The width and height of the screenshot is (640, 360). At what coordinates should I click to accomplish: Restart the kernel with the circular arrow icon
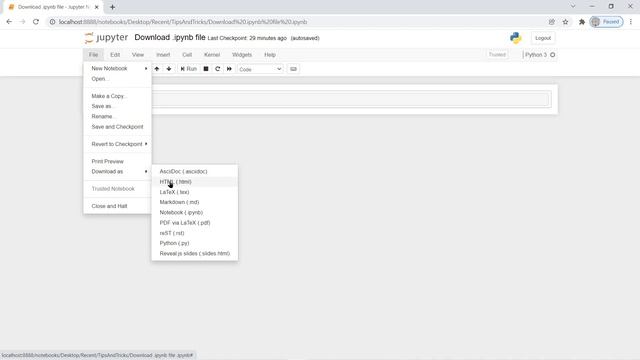(218, 69)
